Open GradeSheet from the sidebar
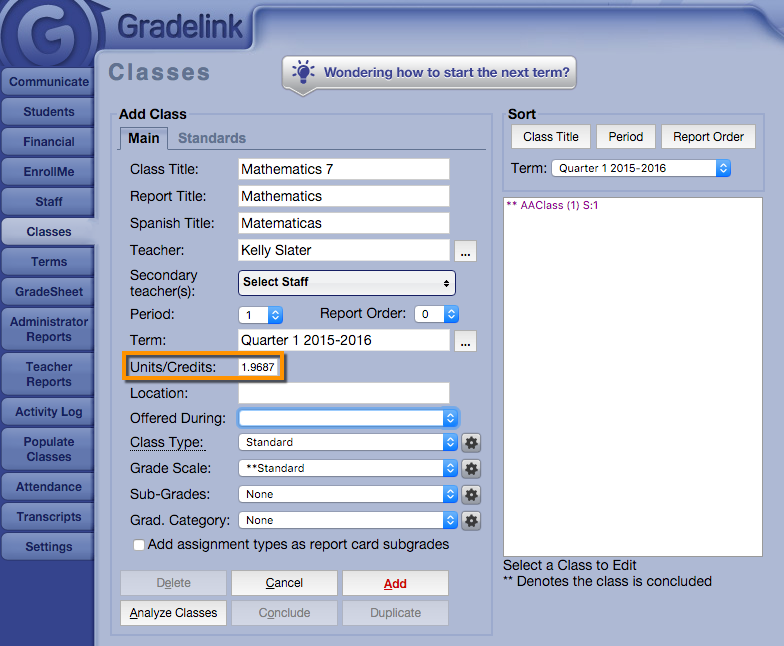This screenshot has width=784, height=646. point(49,292)
